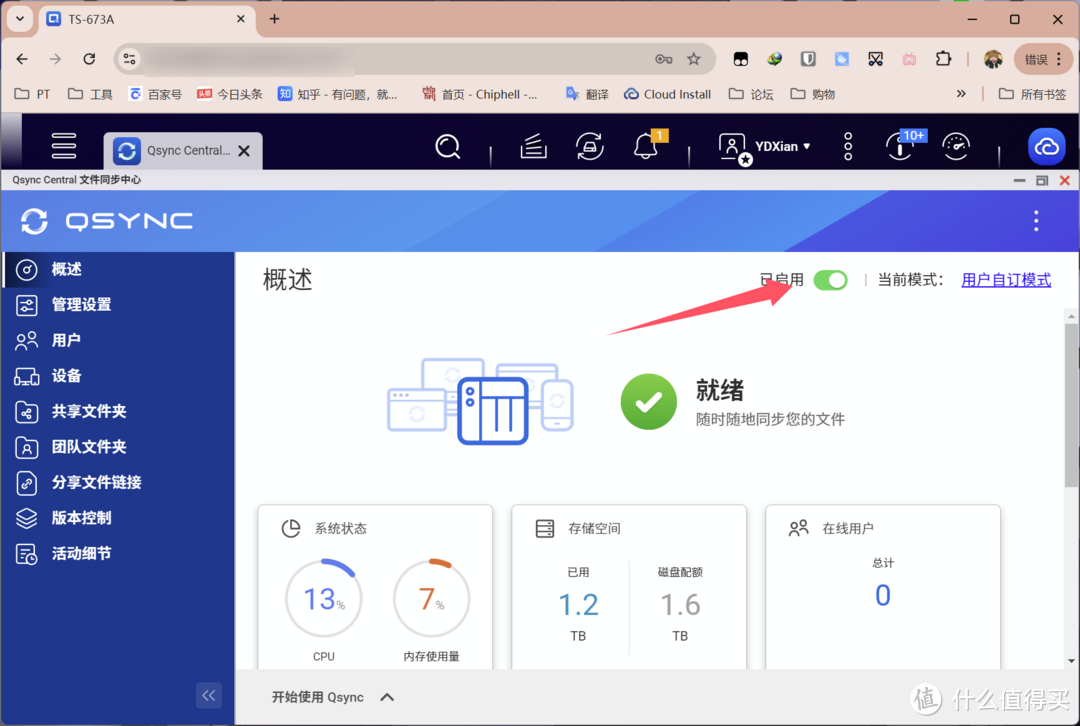
Task: Click the blue myQNAPcloud icon
Action: click(1046, 147)
